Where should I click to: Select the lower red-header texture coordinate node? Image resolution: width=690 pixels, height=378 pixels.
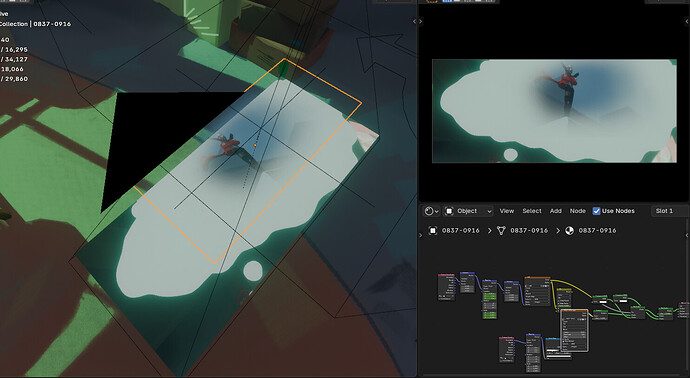tap(507, 349)
